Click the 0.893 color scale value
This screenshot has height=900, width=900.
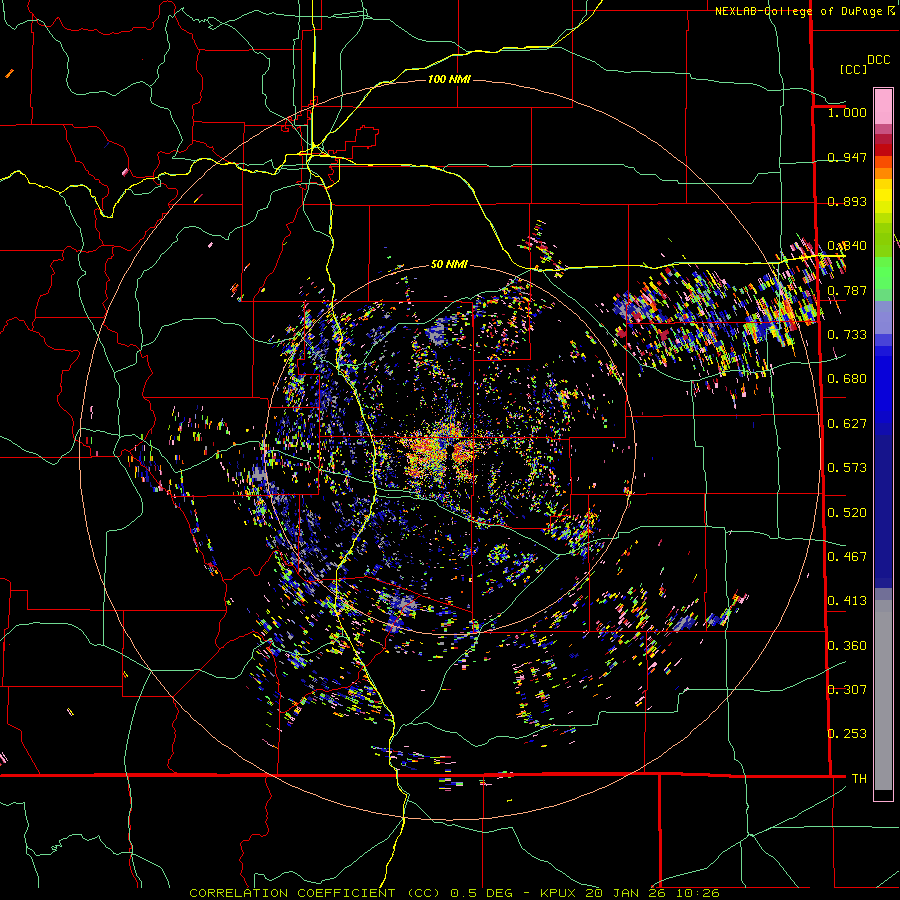click(847, 201)
